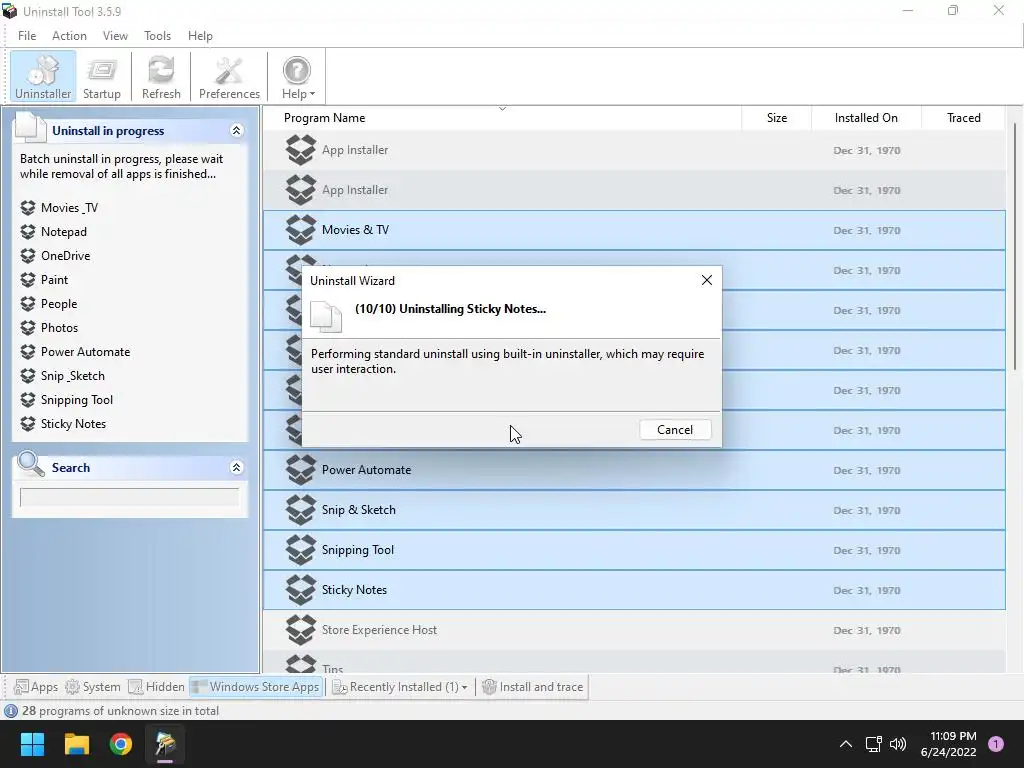Click the Sticky Notes package icon in list
This screenshot has height=768, width=1024.
[300, 590]
